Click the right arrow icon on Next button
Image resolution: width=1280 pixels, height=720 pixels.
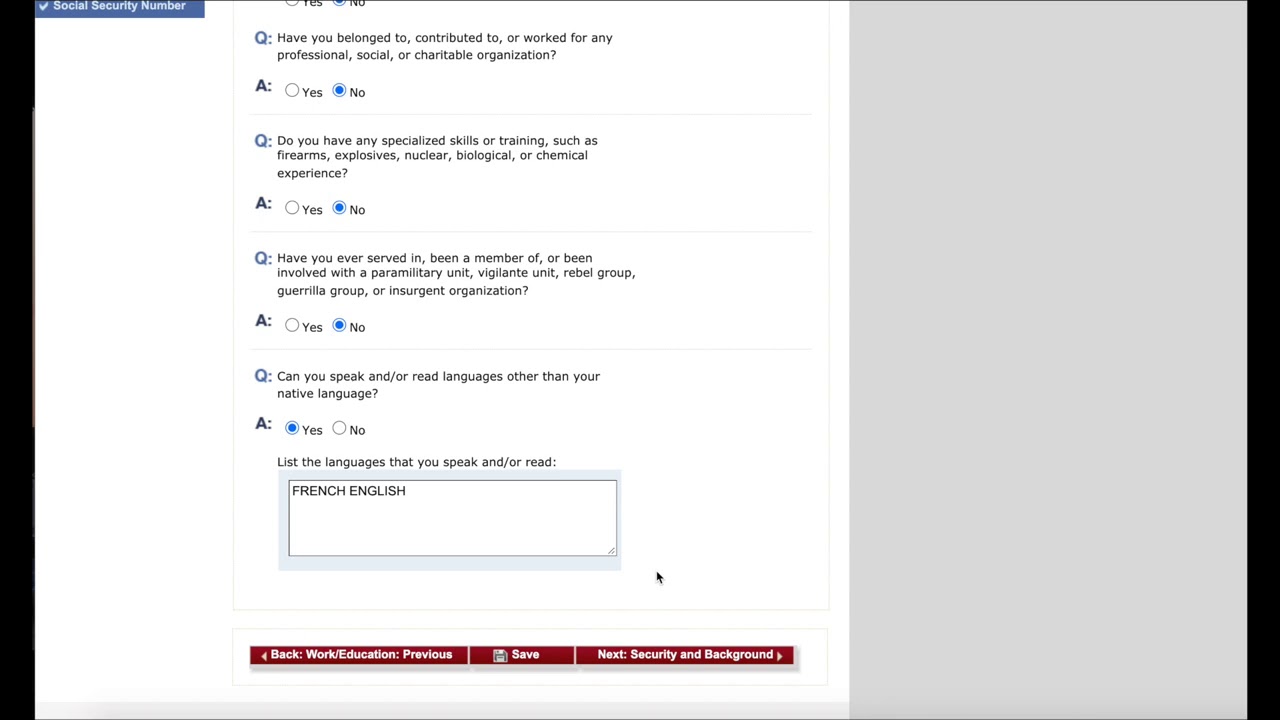780,656
